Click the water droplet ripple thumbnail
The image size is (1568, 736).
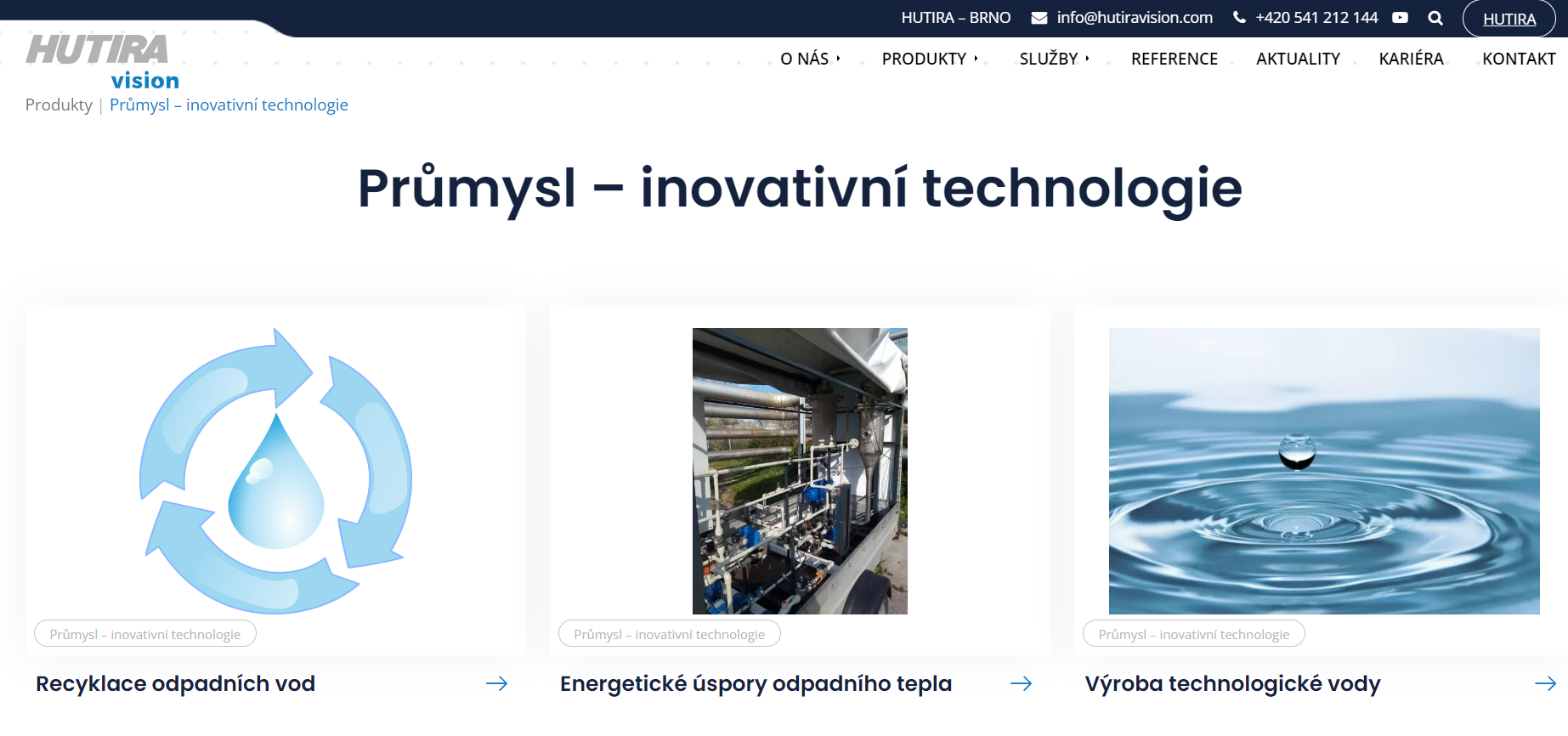(x=1324, y=471)
